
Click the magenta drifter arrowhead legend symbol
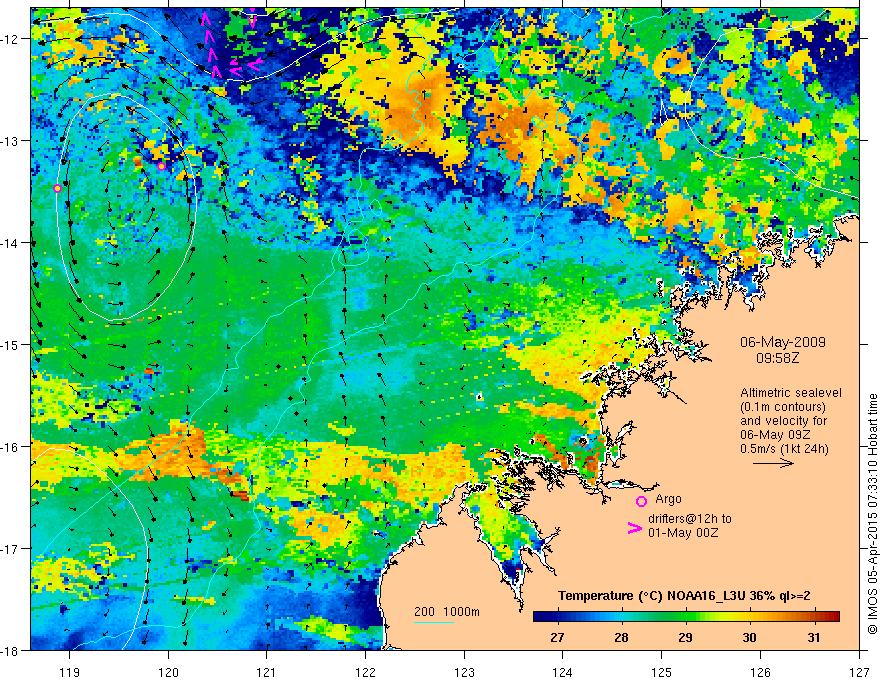pos(634,528)
